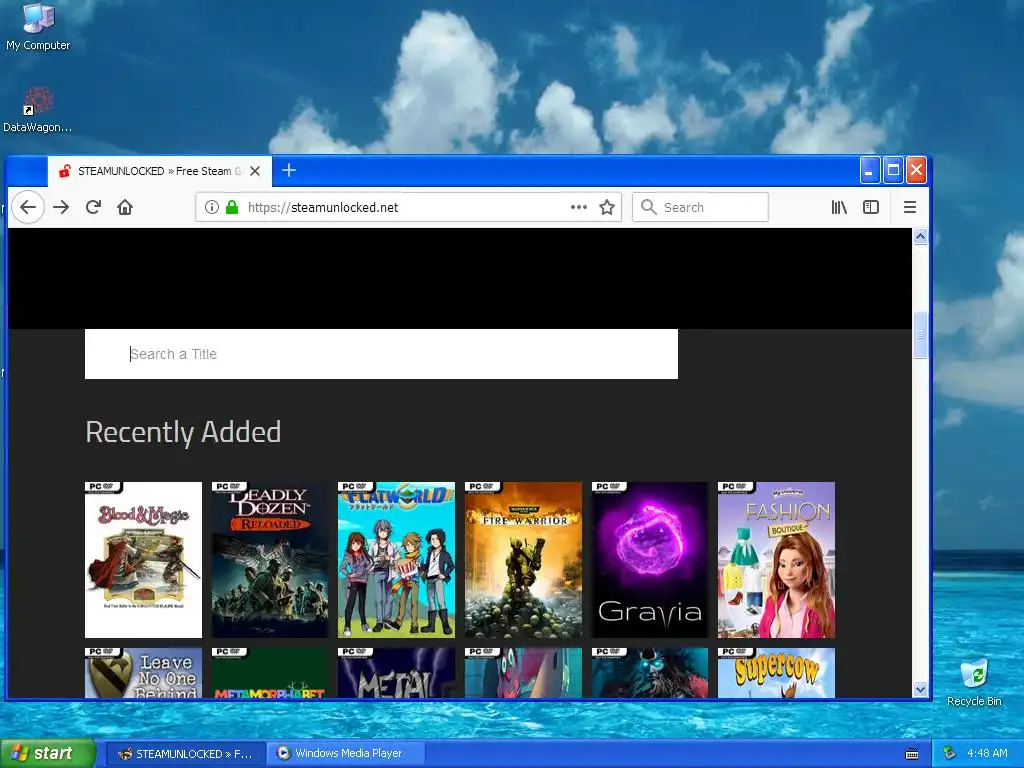Screen dimensions: 1024x768
Task: Open the browser home page icon
Action: (125, 208)
